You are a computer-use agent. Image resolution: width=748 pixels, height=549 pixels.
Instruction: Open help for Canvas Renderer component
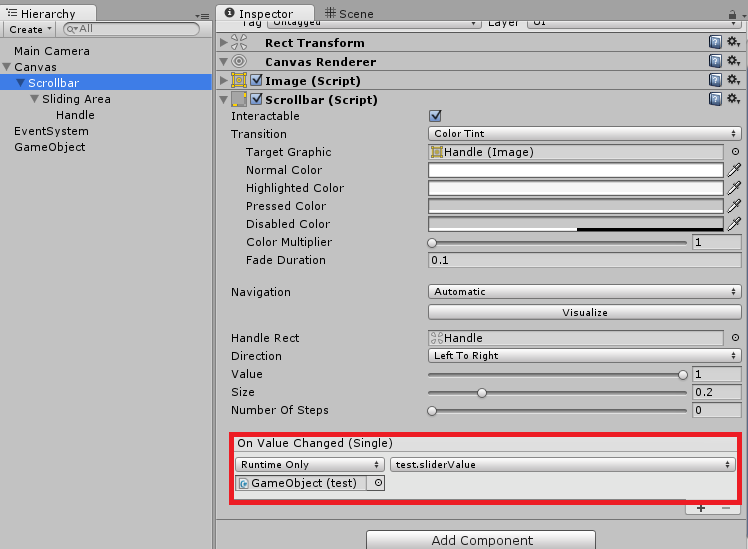point(715,61)
